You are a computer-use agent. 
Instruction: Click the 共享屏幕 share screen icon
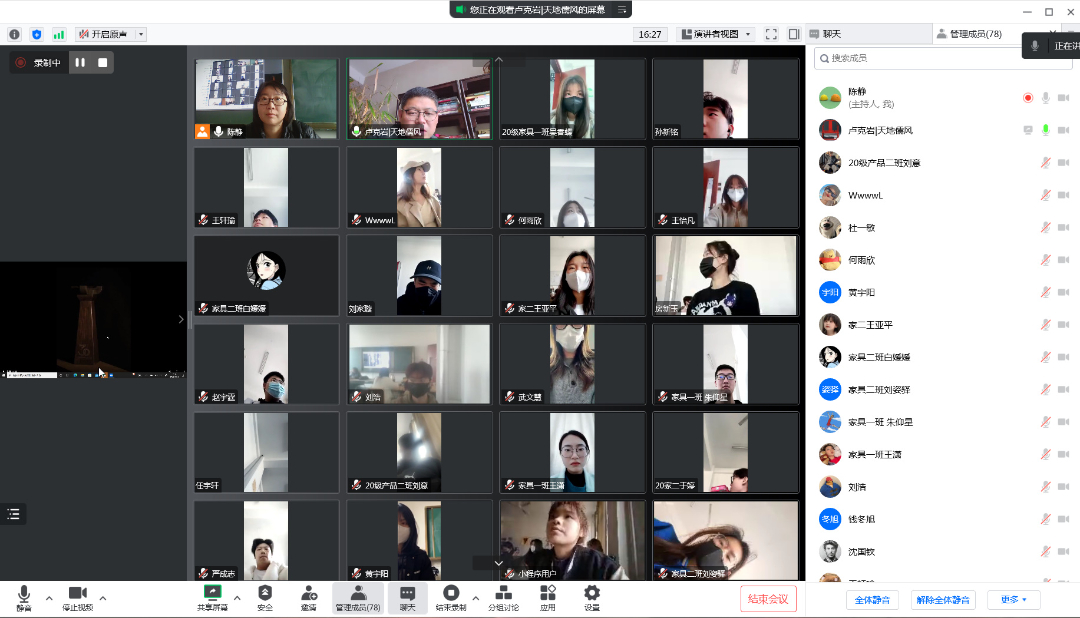tap(211, 593)
